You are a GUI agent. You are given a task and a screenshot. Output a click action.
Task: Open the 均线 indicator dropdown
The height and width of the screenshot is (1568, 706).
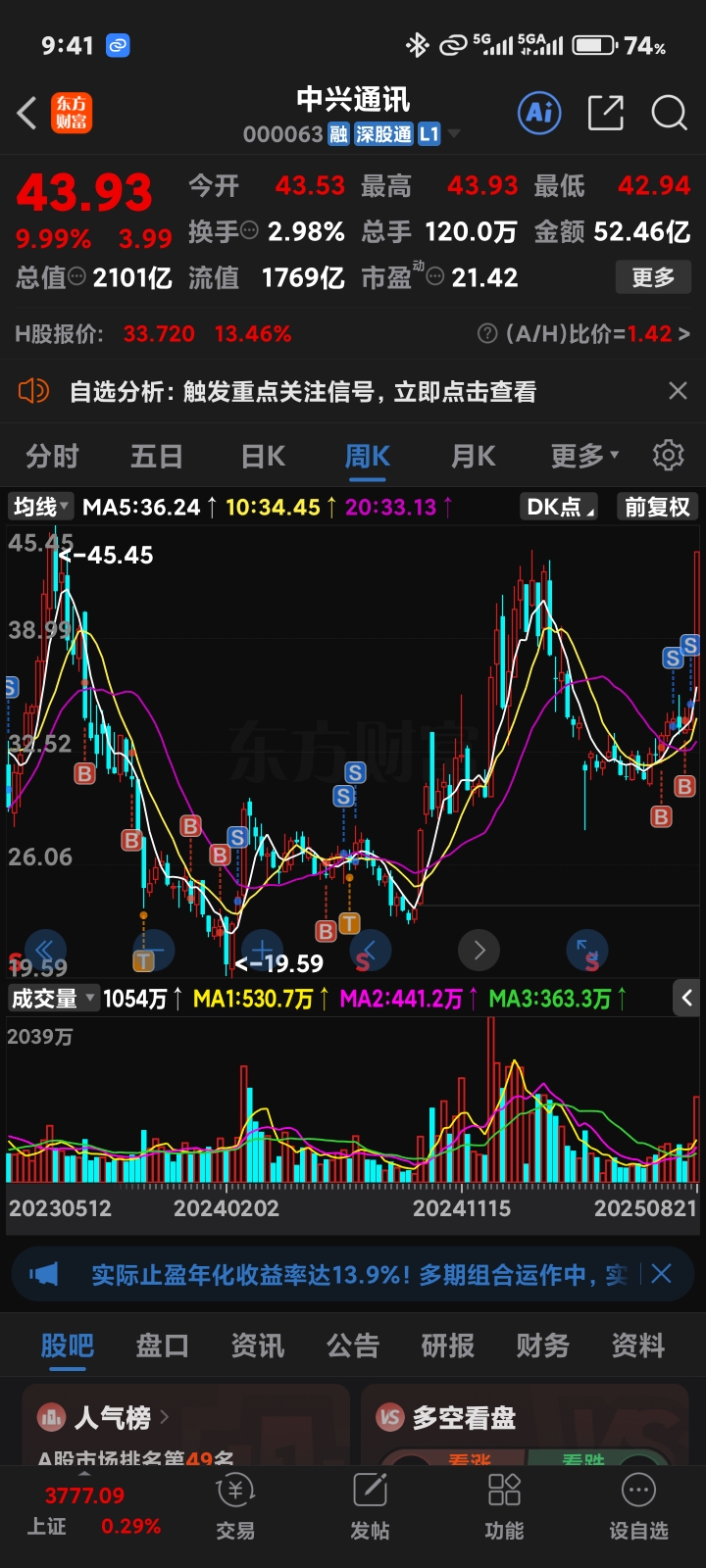tap(40, 507)
